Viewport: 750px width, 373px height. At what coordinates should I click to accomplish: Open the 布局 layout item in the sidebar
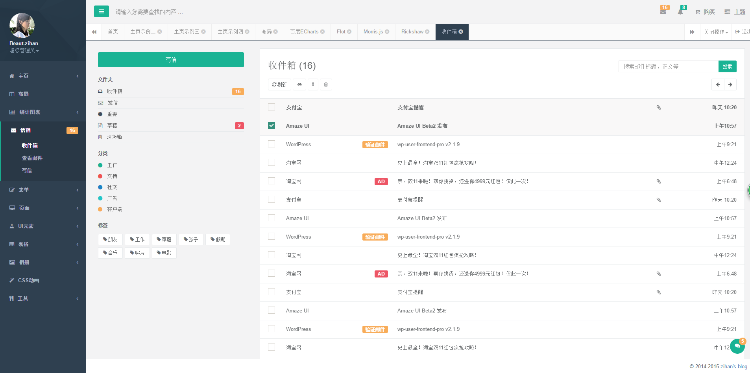(43, 94)
